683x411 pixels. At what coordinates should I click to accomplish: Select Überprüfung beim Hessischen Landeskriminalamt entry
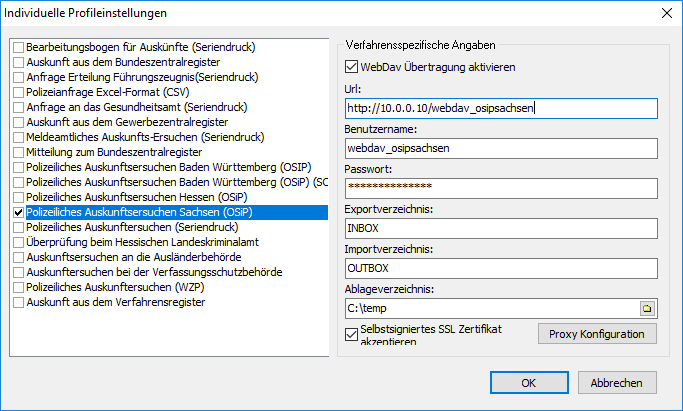[132, 242]
